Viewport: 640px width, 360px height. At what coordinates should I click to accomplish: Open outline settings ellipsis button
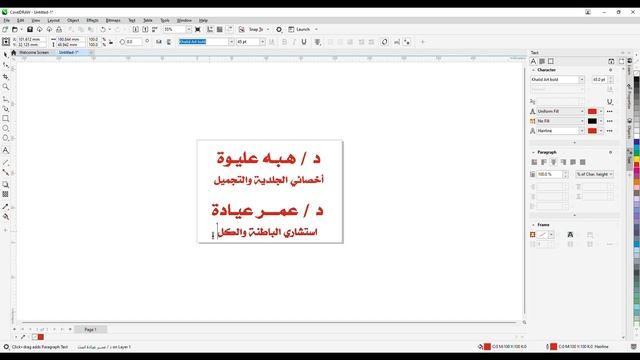point(609,131)
